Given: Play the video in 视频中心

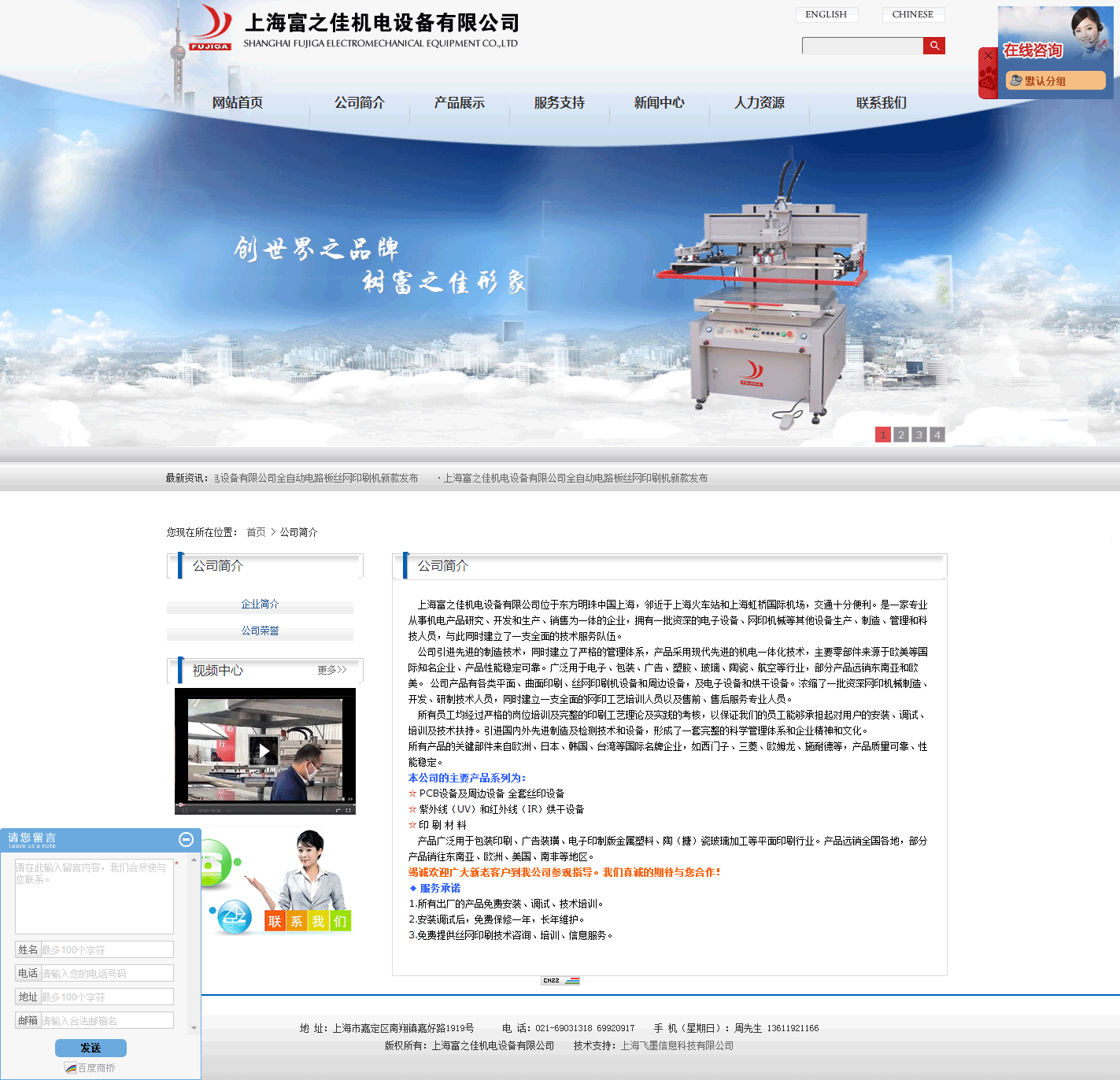Looking at the screenshot, I should (264, 751).
